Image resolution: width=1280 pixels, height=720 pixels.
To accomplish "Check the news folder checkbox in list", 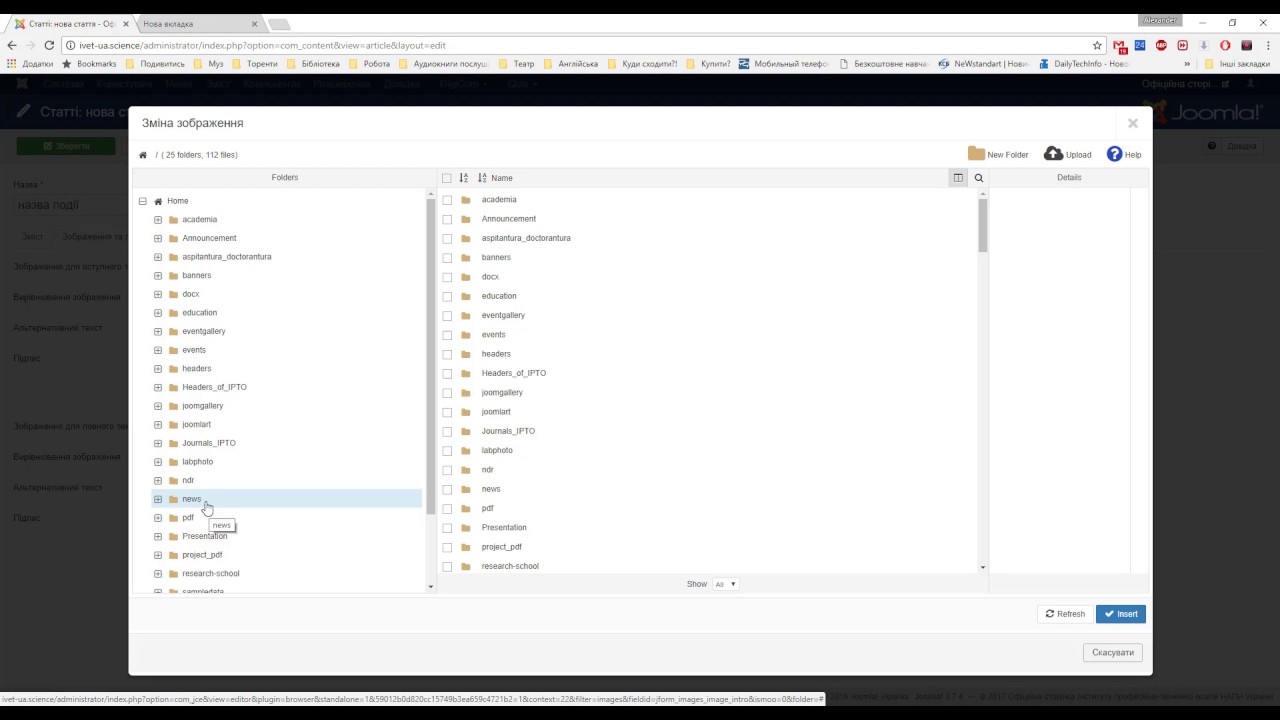I will tap(447, 489).
